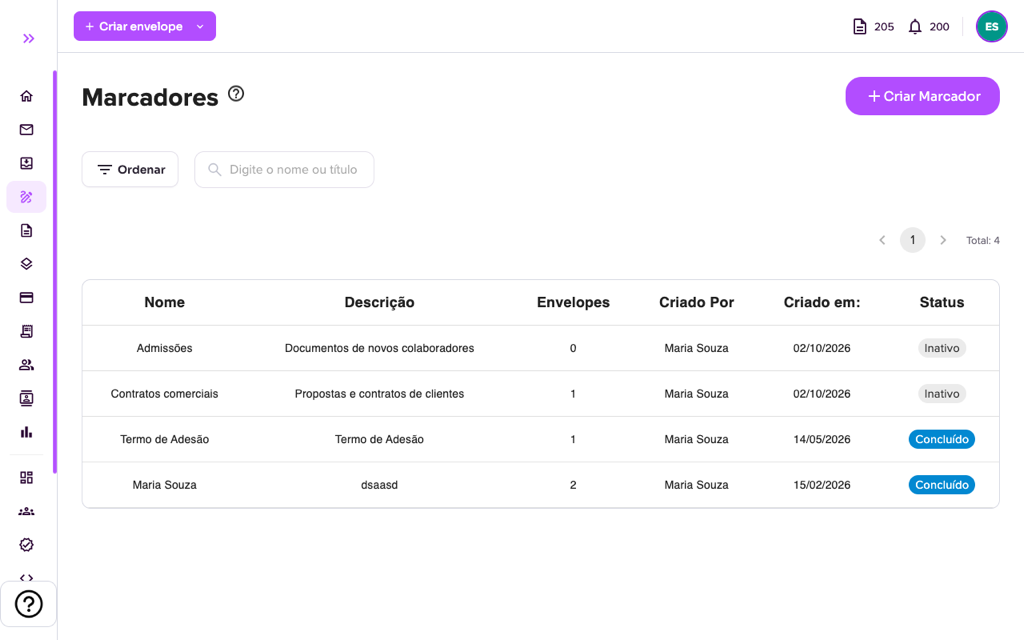
Task: Click the Concluído badge for Termo de Adesão
Action: (942, 440)
